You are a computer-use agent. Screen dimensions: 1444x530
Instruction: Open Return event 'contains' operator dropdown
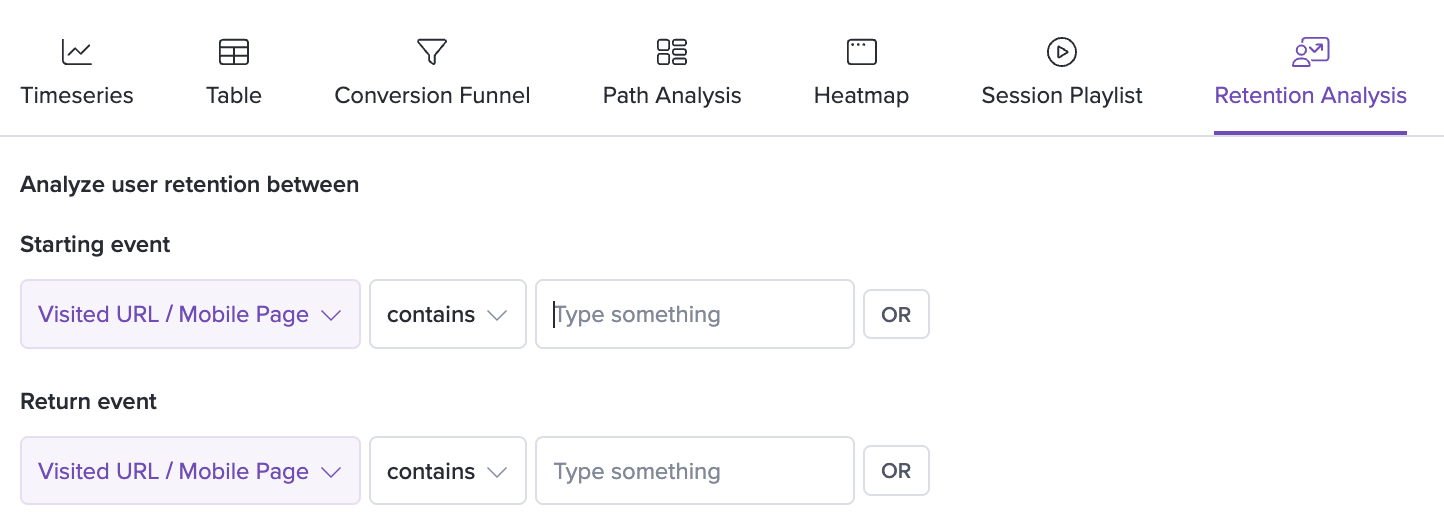pos(448,471)
